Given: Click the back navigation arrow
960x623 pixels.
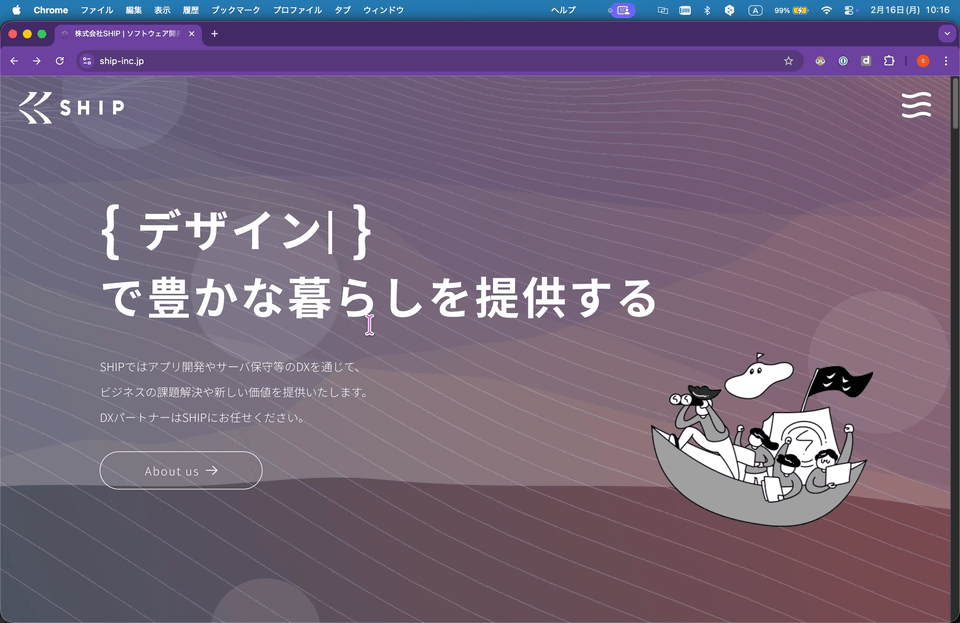Looking at the screenshot, I should click(x=13, y=60).
